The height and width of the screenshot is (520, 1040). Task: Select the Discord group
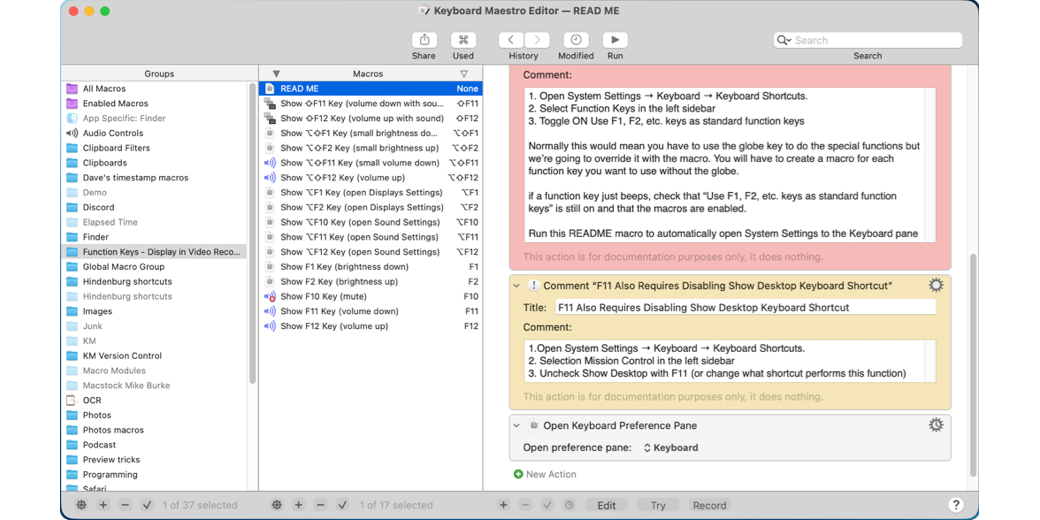click(x=155, y=207)
